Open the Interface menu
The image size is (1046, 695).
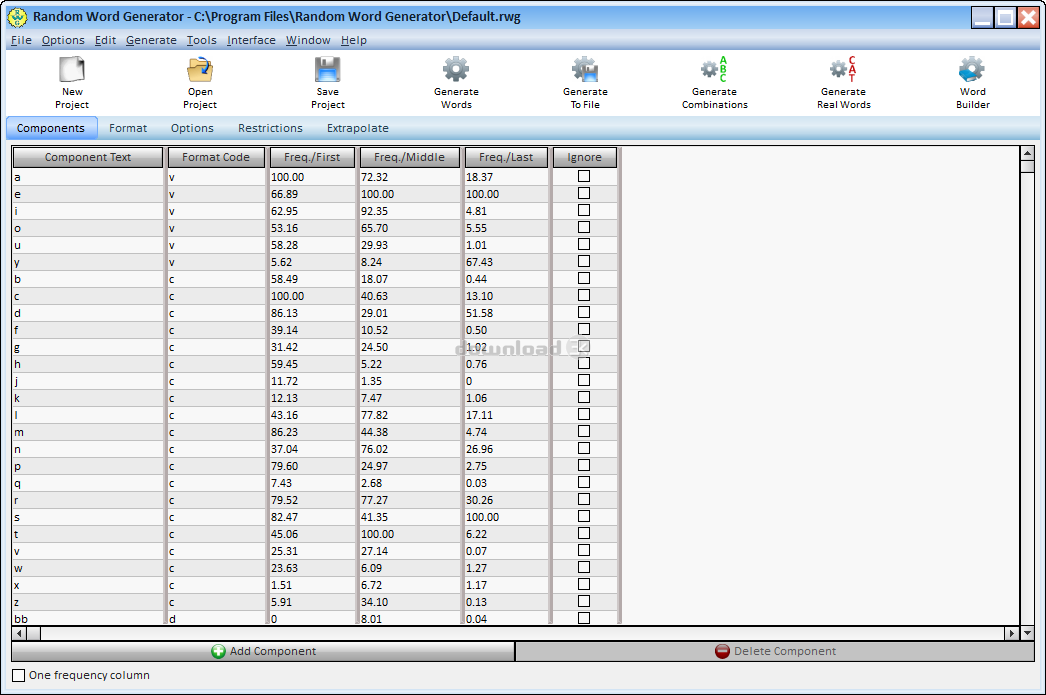(x=251, y=40)
